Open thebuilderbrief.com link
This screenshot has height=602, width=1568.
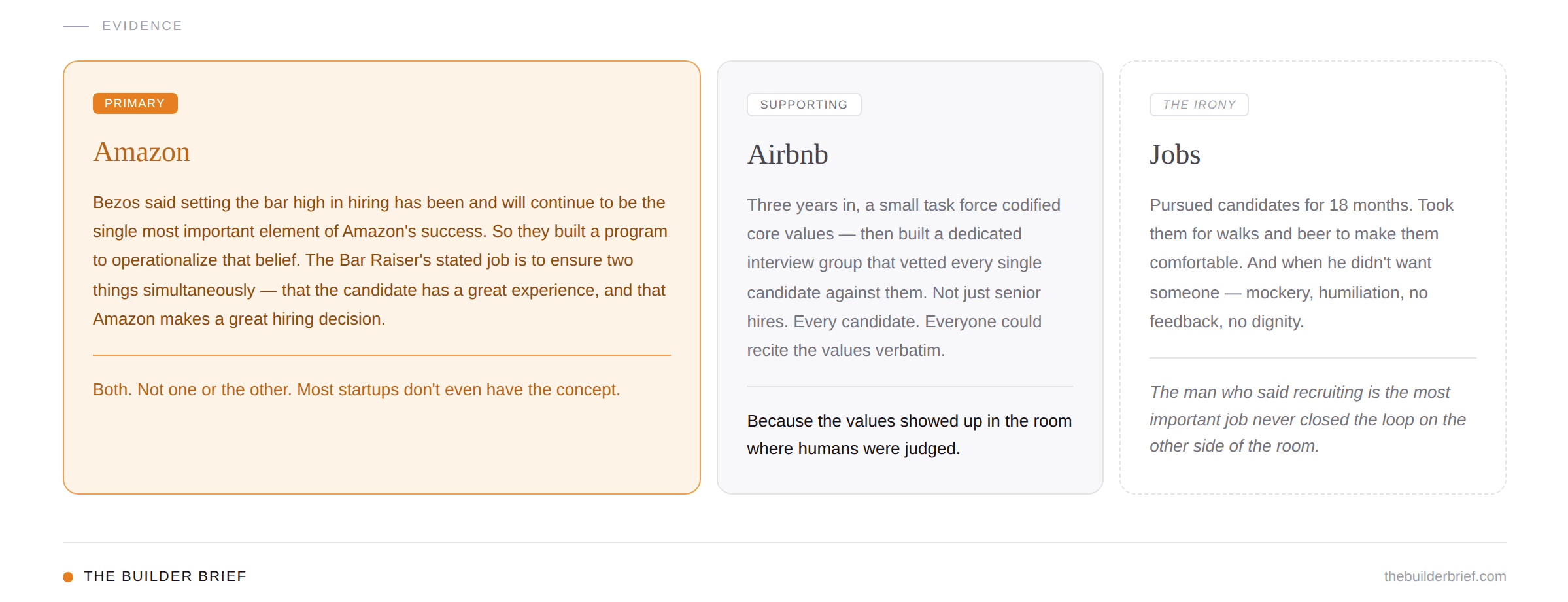pos(1444,576)
